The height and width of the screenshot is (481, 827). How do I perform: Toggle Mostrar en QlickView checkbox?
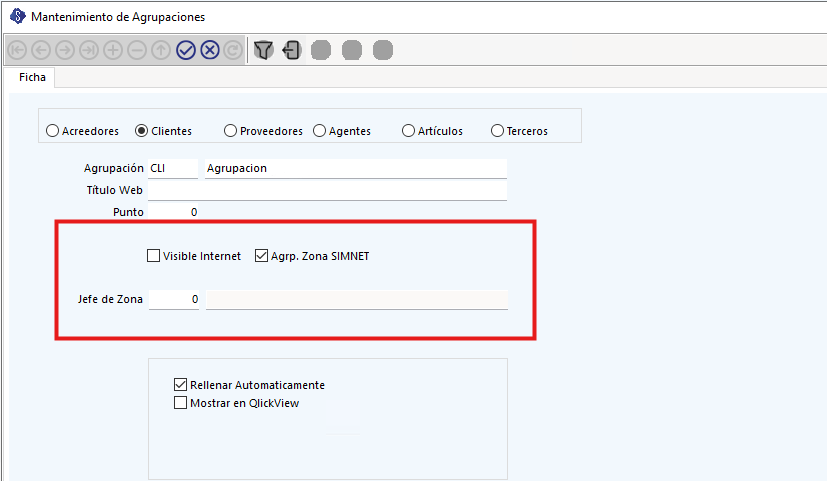coord(181,404)
